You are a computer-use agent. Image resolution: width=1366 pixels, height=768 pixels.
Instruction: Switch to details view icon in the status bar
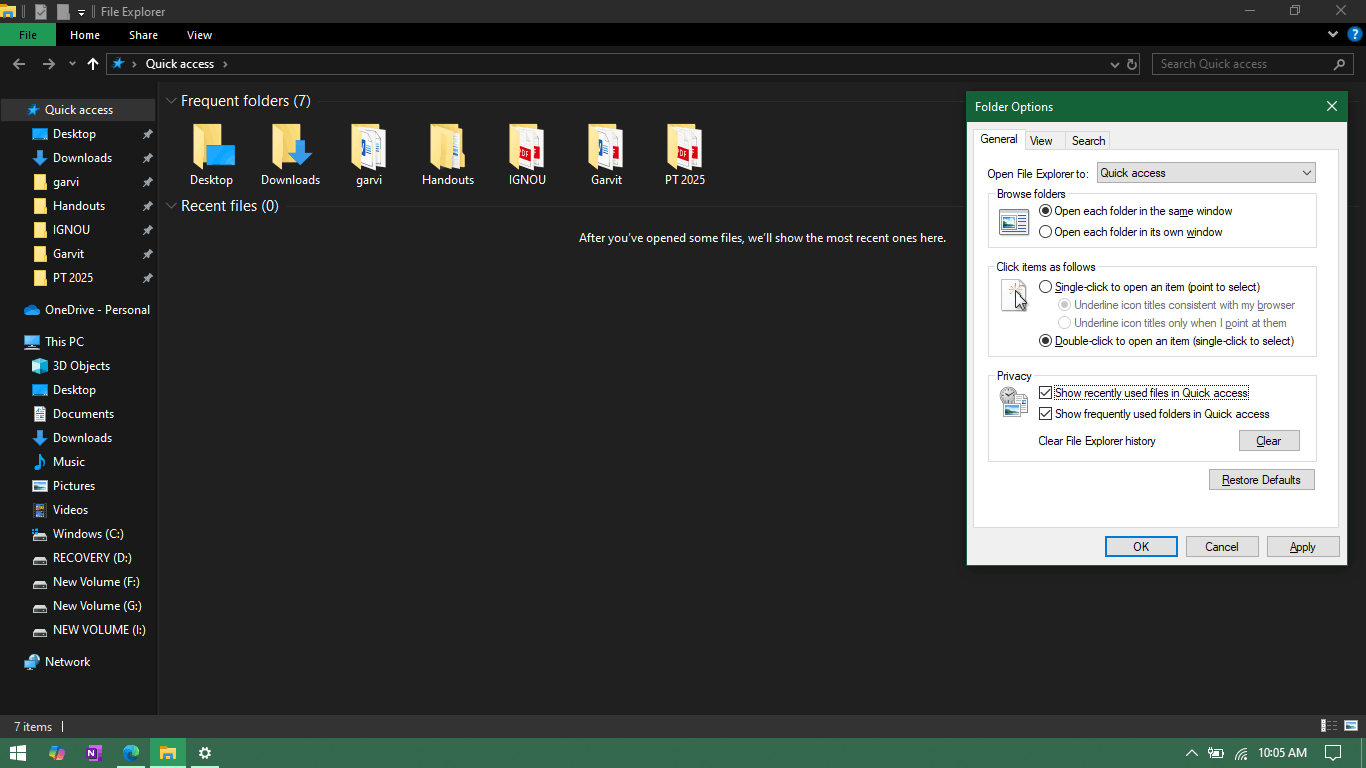coord(1329,726)
